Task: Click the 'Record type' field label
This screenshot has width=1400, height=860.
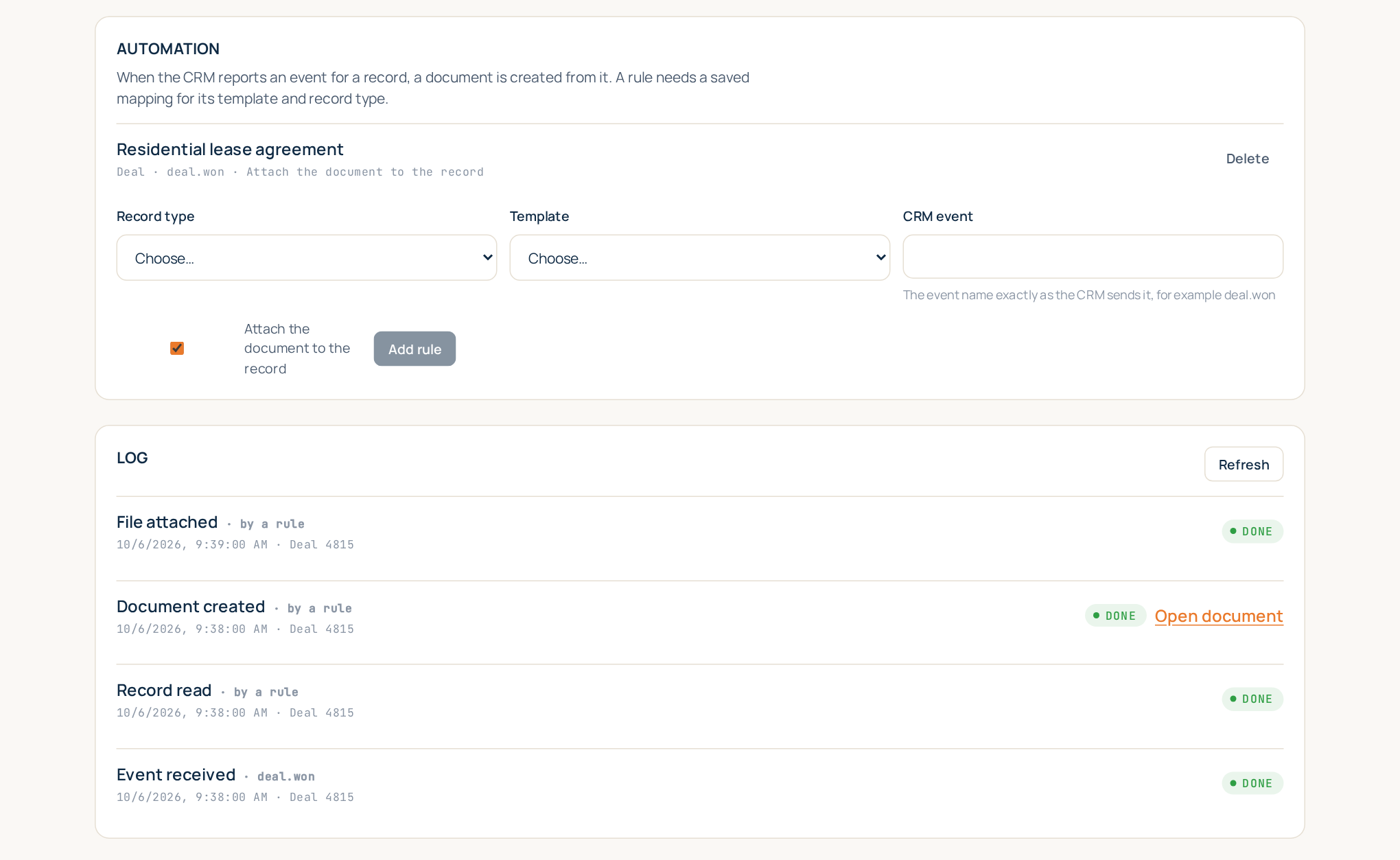Action: pos(156,216)
